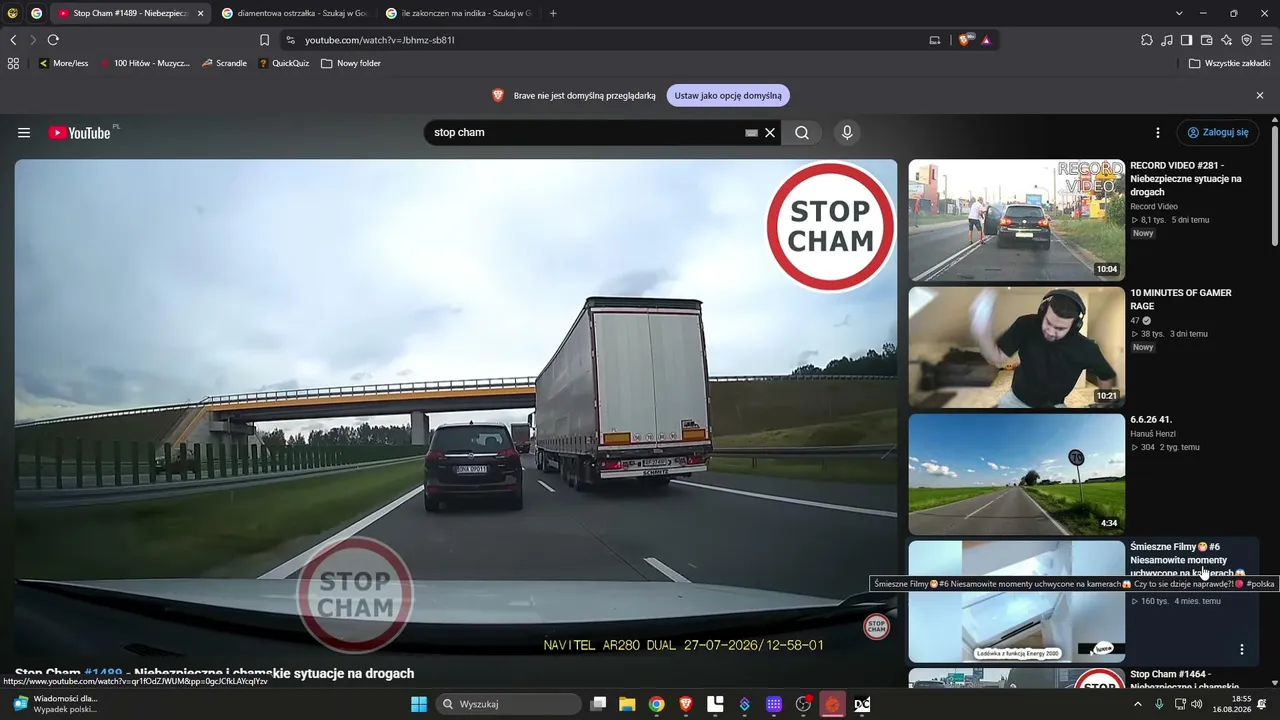Open the Scrandle bookmark
The width and height of the screenshot is (1280, 720).
[224, 63]
